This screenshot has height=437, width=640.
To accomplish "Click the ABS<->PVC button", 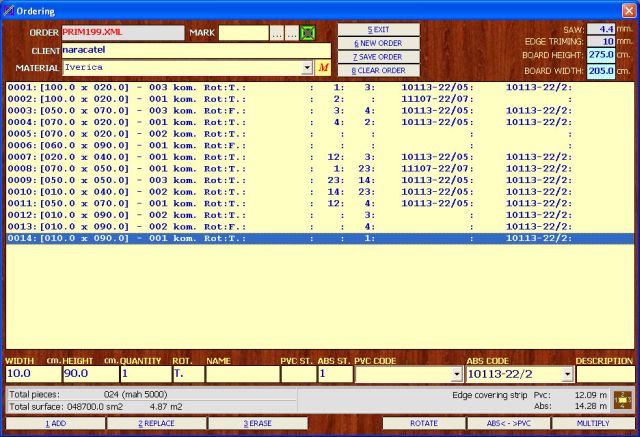I will (x=509, y=424).
